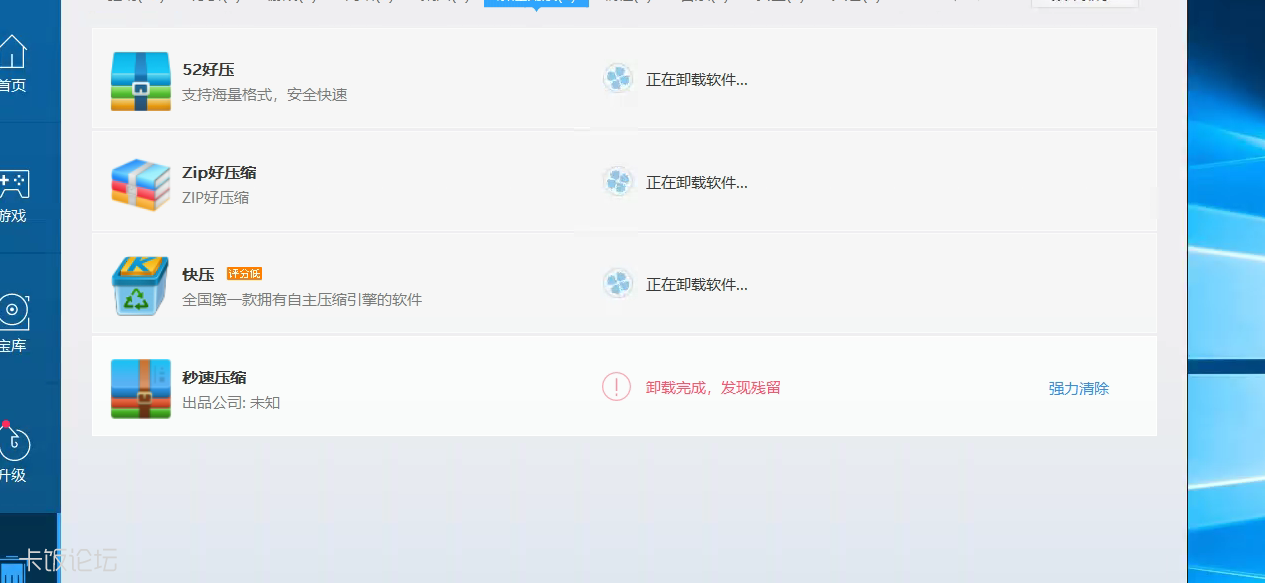Click the 出品公司: 未知 text

click(x=231, y=403)
